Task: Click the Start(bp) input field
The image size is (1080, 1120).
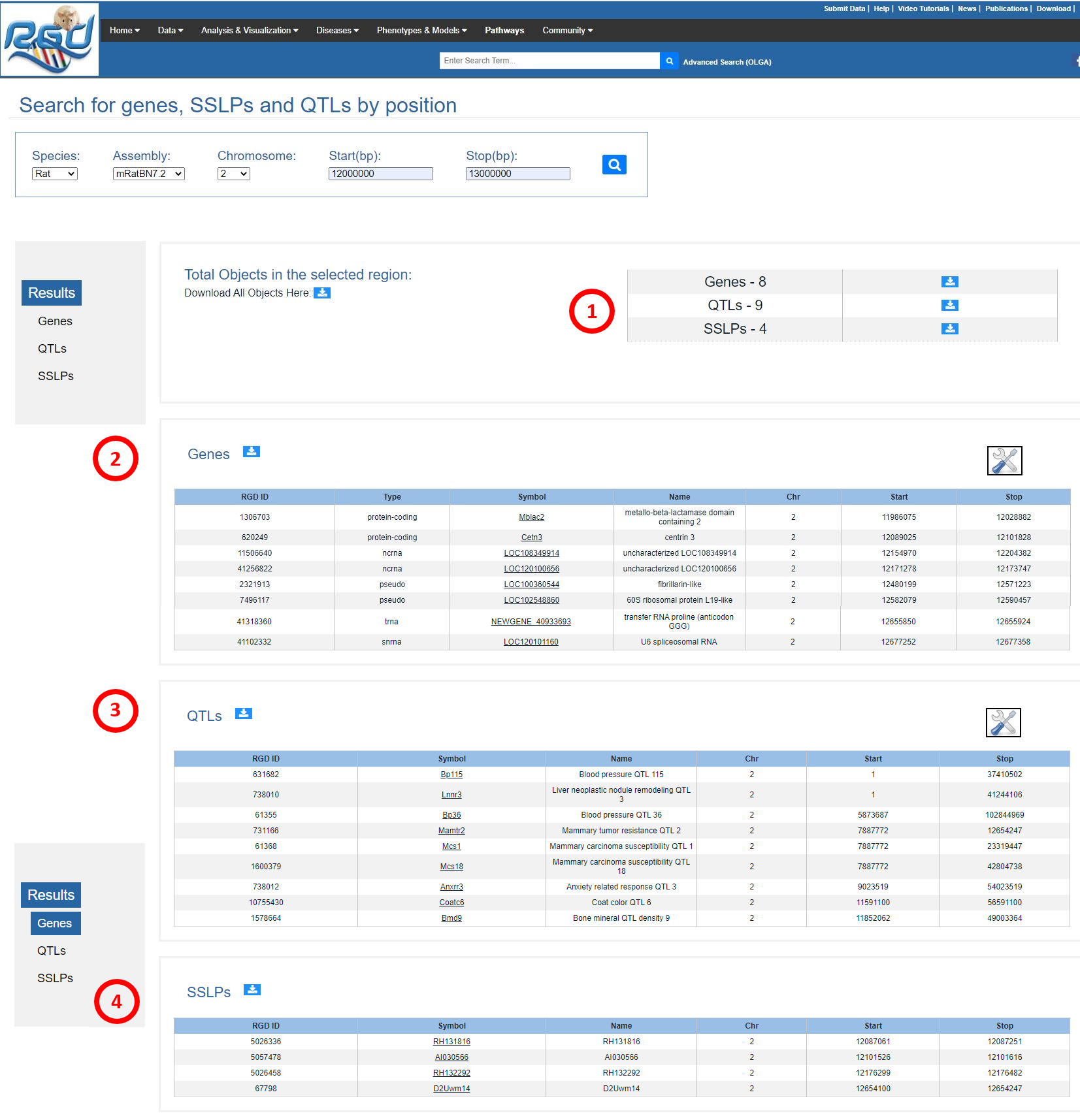Action: (x=380, y=174)
